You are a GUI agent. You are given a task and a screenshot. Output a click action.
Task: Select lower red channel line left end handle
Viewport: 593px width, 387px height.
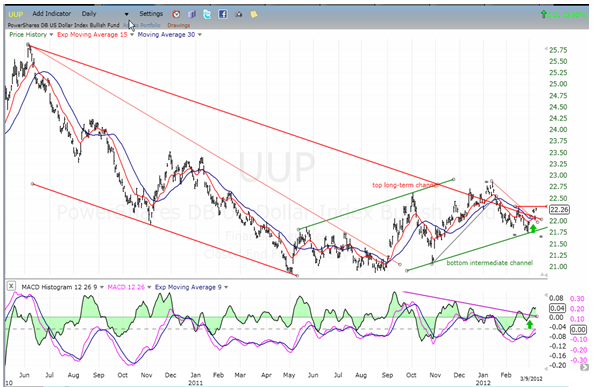pyautogui.click(x=33, y=184)
